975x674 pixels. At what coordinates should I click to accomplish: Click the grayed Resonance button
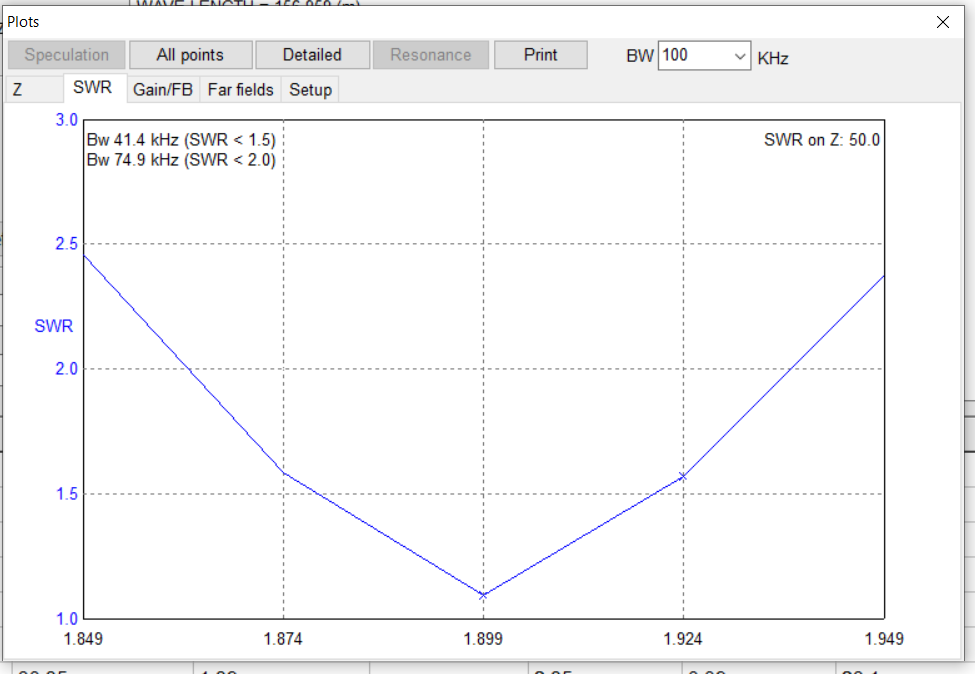click(431, 55)
